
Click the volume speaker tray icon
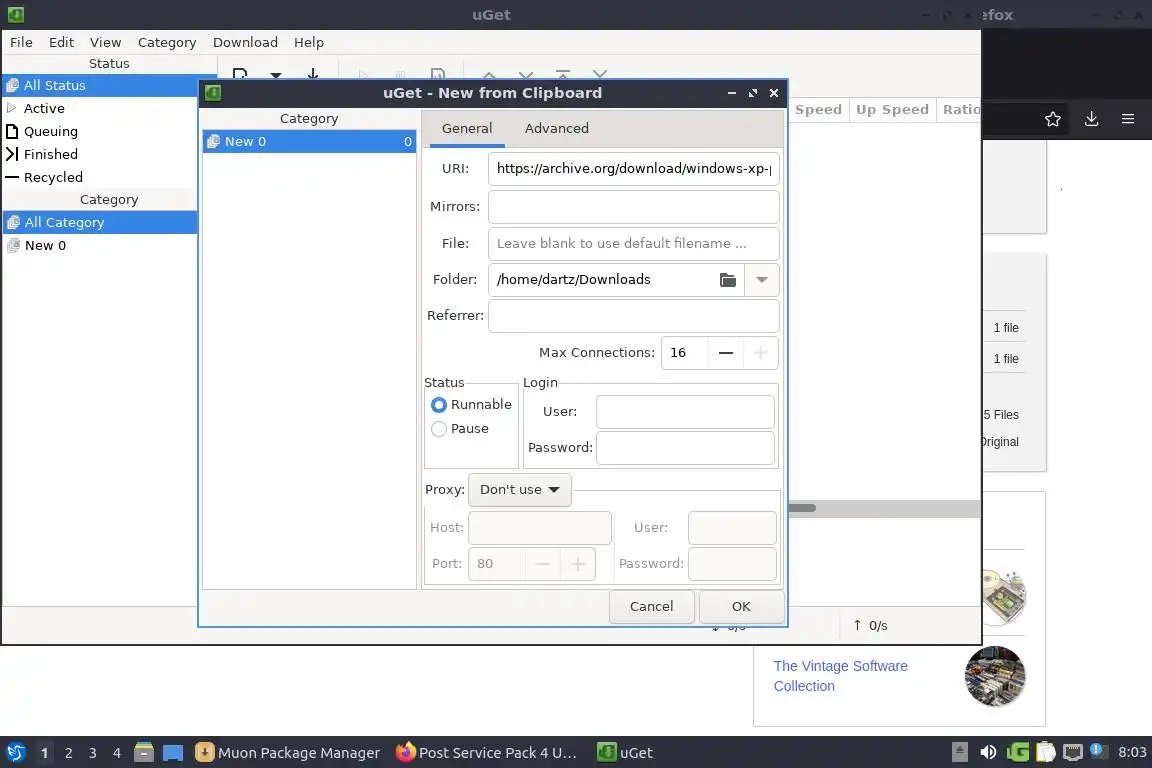click(x=988, y=753)
